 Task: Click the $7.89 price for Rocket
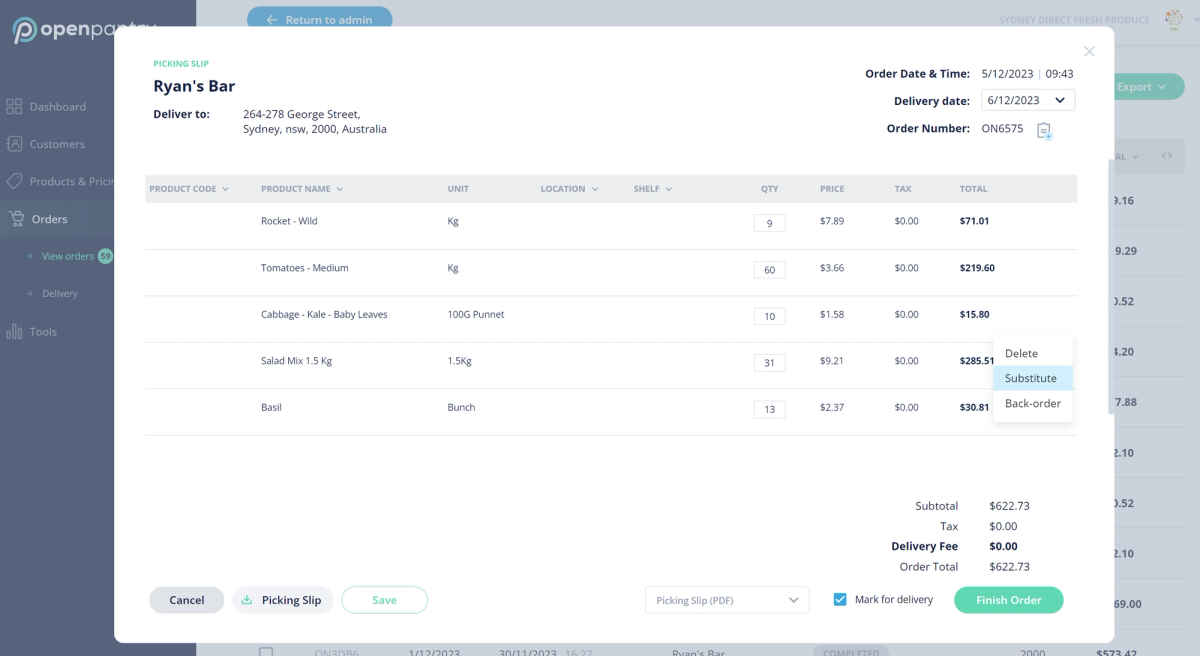click(x=832, y=221)
